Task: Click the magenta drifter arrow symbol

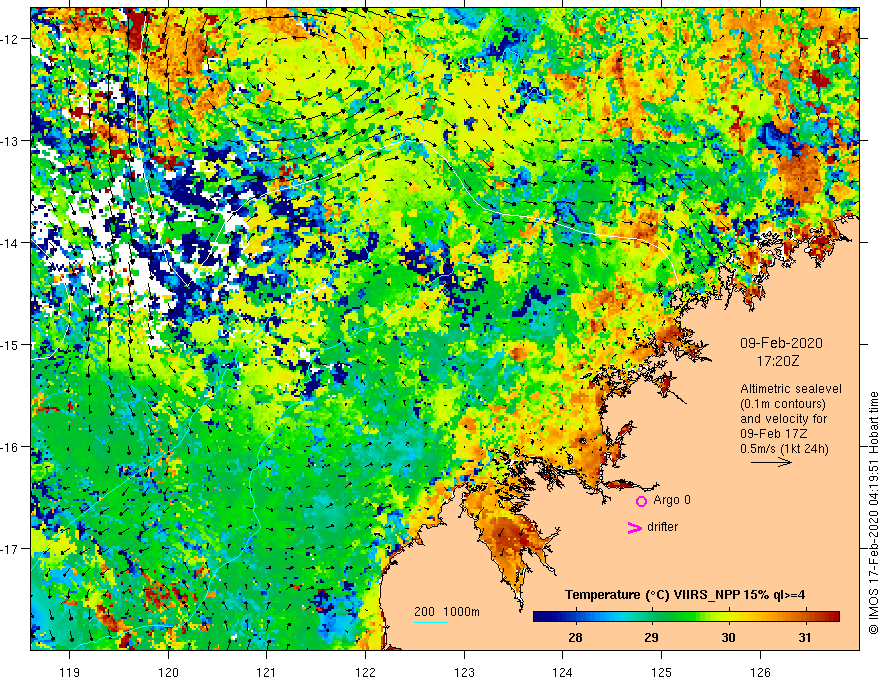Action: tap(634, 527)
